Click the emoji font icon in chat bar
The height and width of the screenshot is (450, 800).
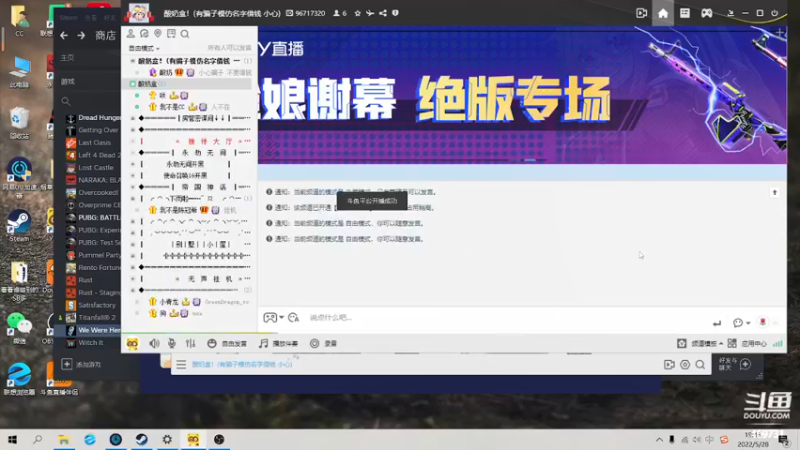pos(293,317)
